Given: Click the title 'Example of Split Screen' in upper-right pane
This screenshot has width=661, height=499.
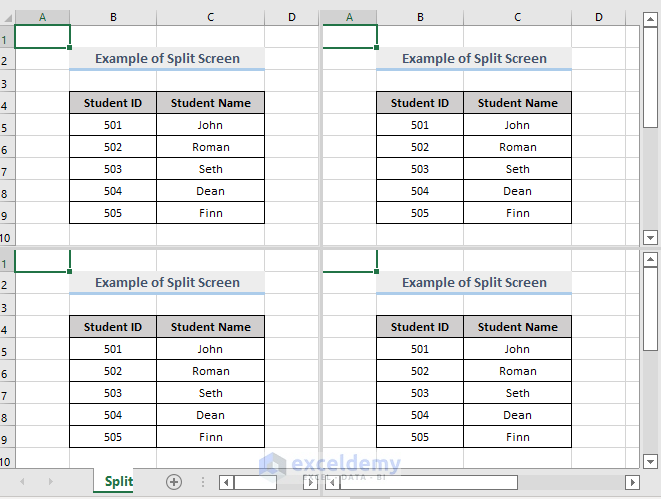Looking at the screenshot, I should click(474, 59).
